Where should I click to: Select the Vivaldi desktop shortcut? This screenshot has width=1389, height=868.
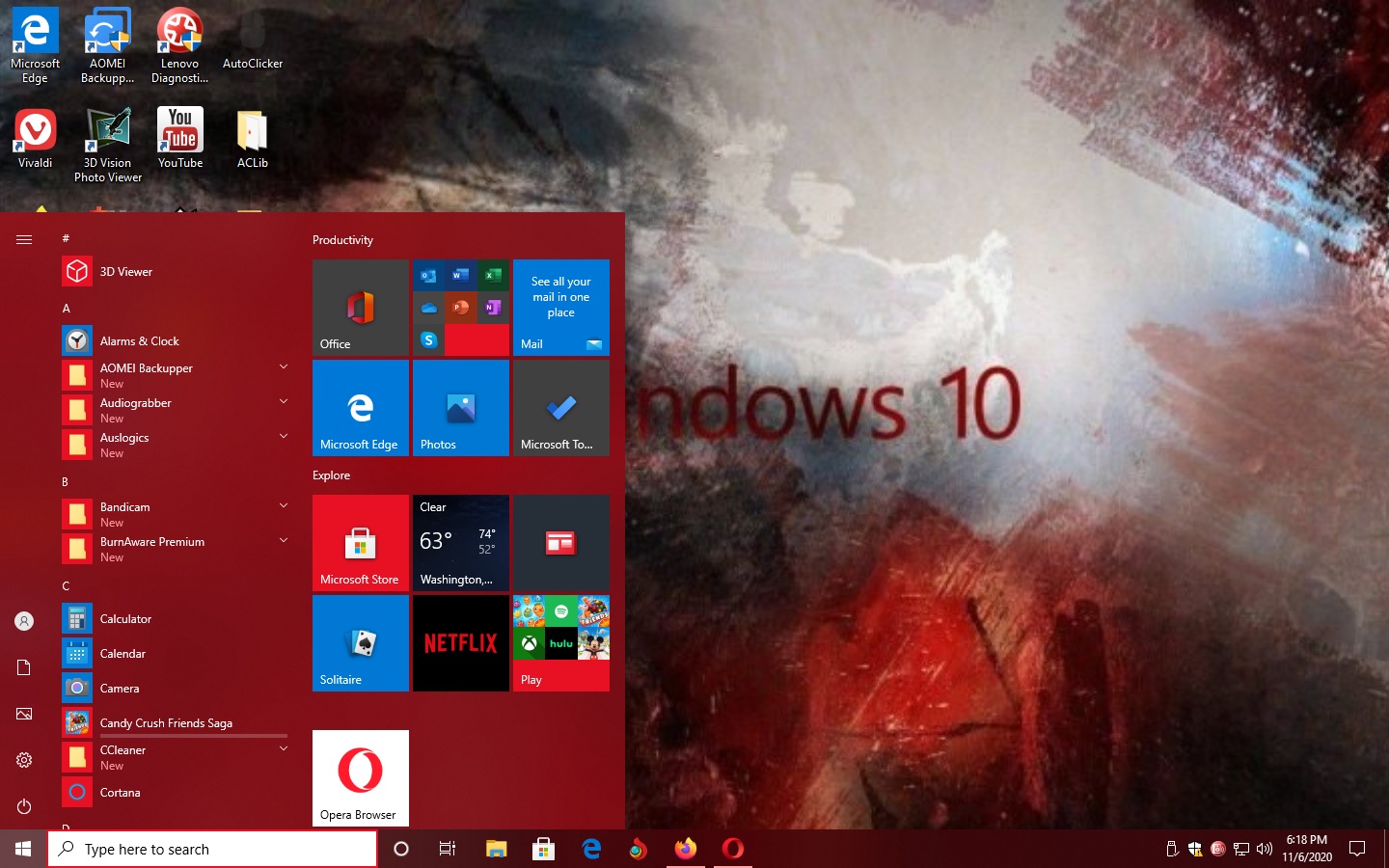click(x=36, y=139)
